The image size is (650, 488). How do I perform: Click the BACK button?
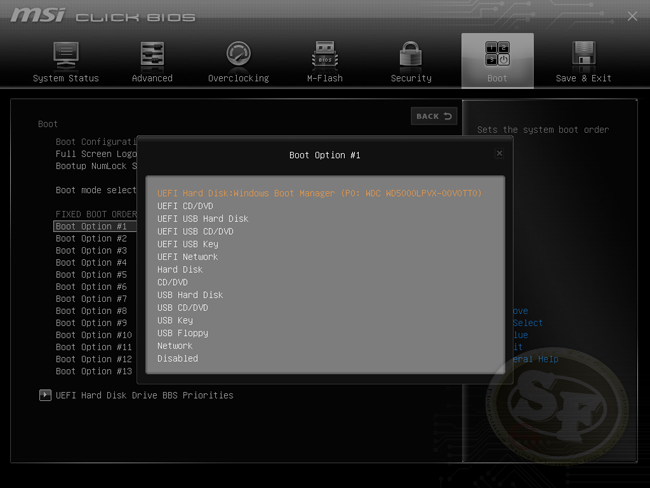click(434, 116)
